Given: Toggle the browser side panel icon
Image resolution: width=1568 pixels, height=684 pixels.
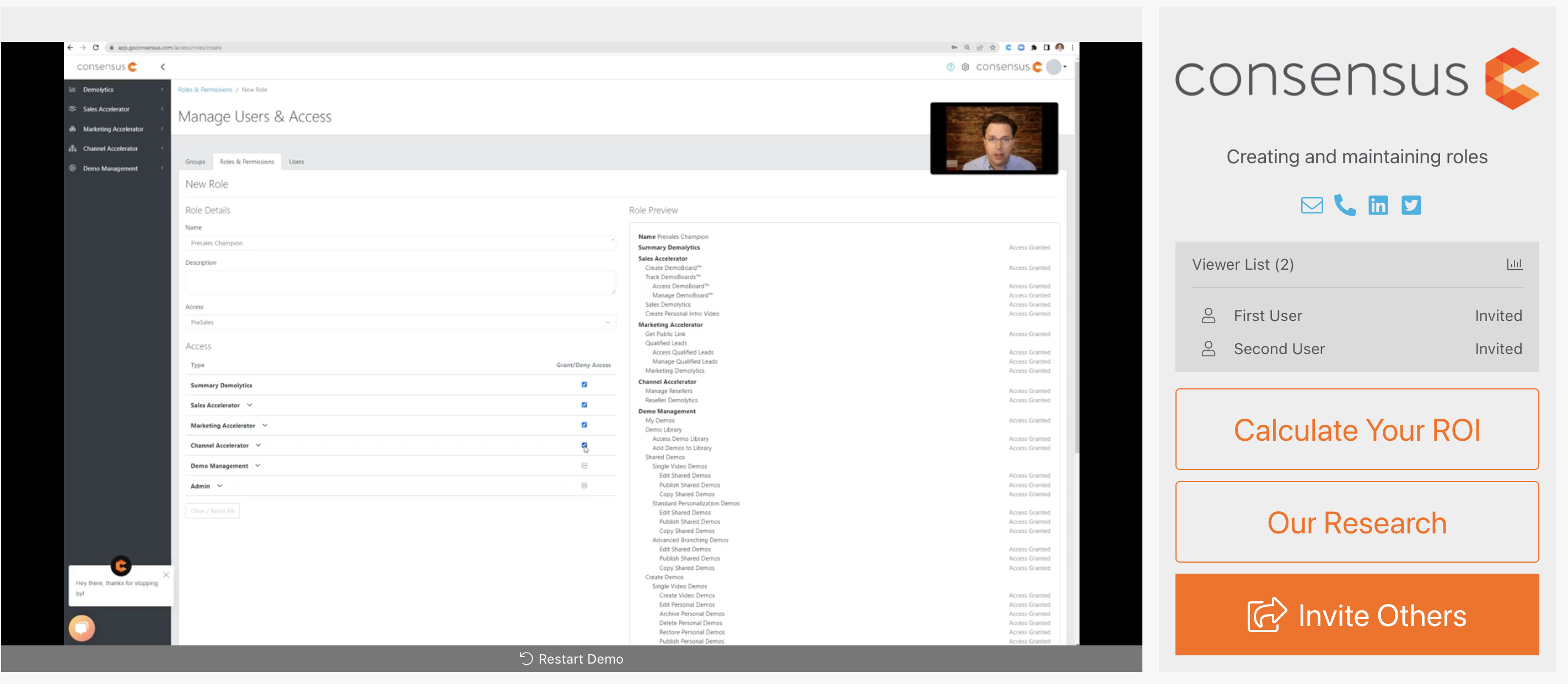Looking at the screenshot, I should pos(1046,47).
